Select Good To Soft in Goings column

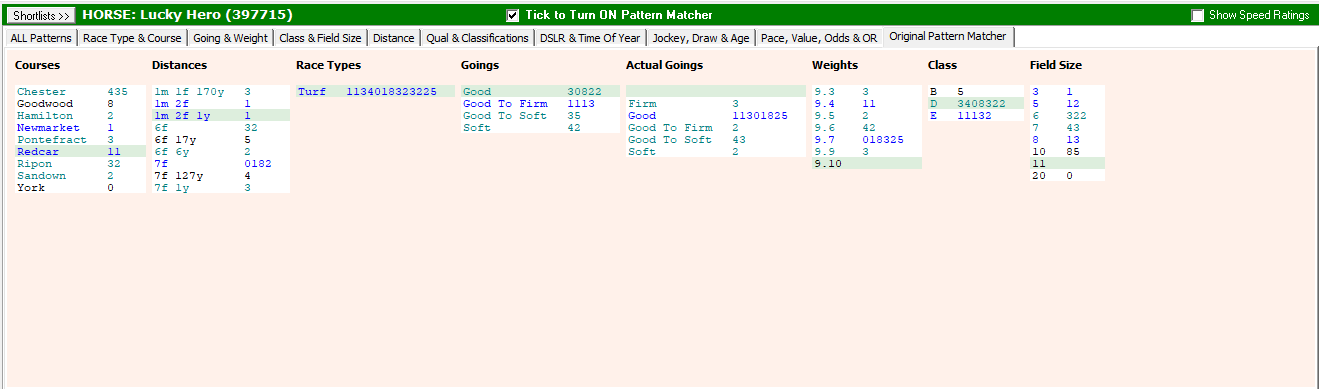pyautogui.click(x=540, y=116)
